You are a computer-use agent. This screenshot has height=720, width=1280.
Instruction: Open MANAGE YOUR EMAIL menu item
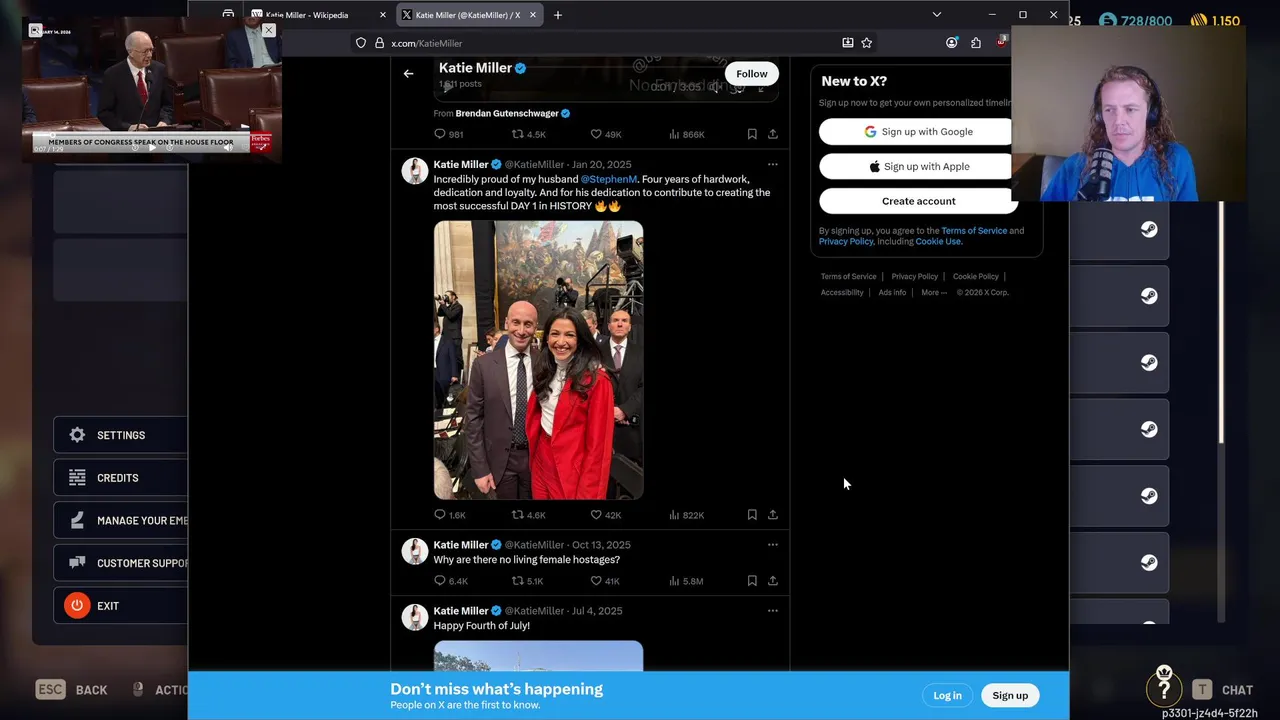pyautogui.click(x=121, y=520)
